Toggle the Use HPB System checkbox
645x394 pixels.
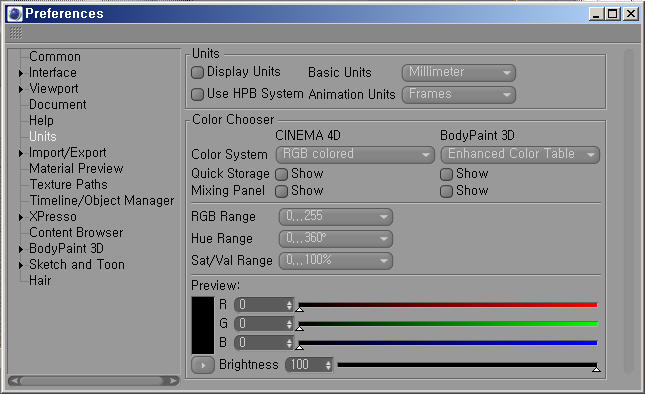pyautogui.click(x=197, y=94)
